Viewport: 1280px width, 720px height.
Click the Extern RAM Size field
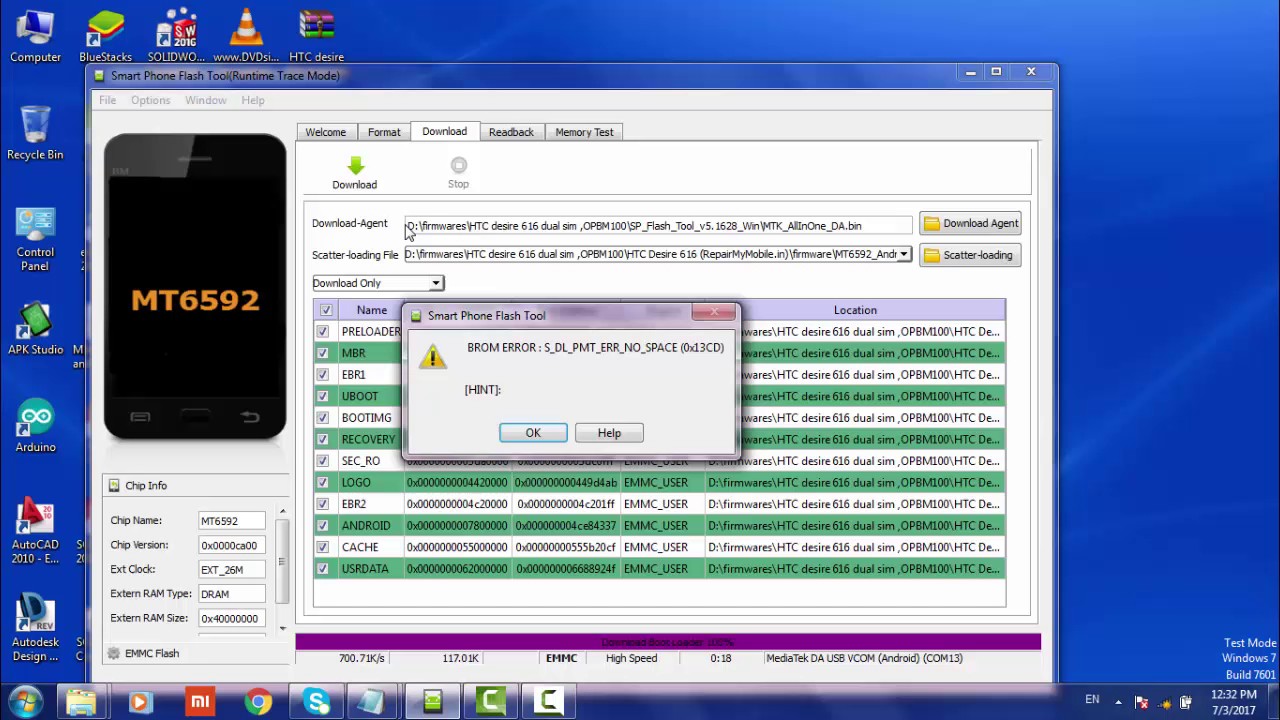pyautogui.click(x=232, y=618)
